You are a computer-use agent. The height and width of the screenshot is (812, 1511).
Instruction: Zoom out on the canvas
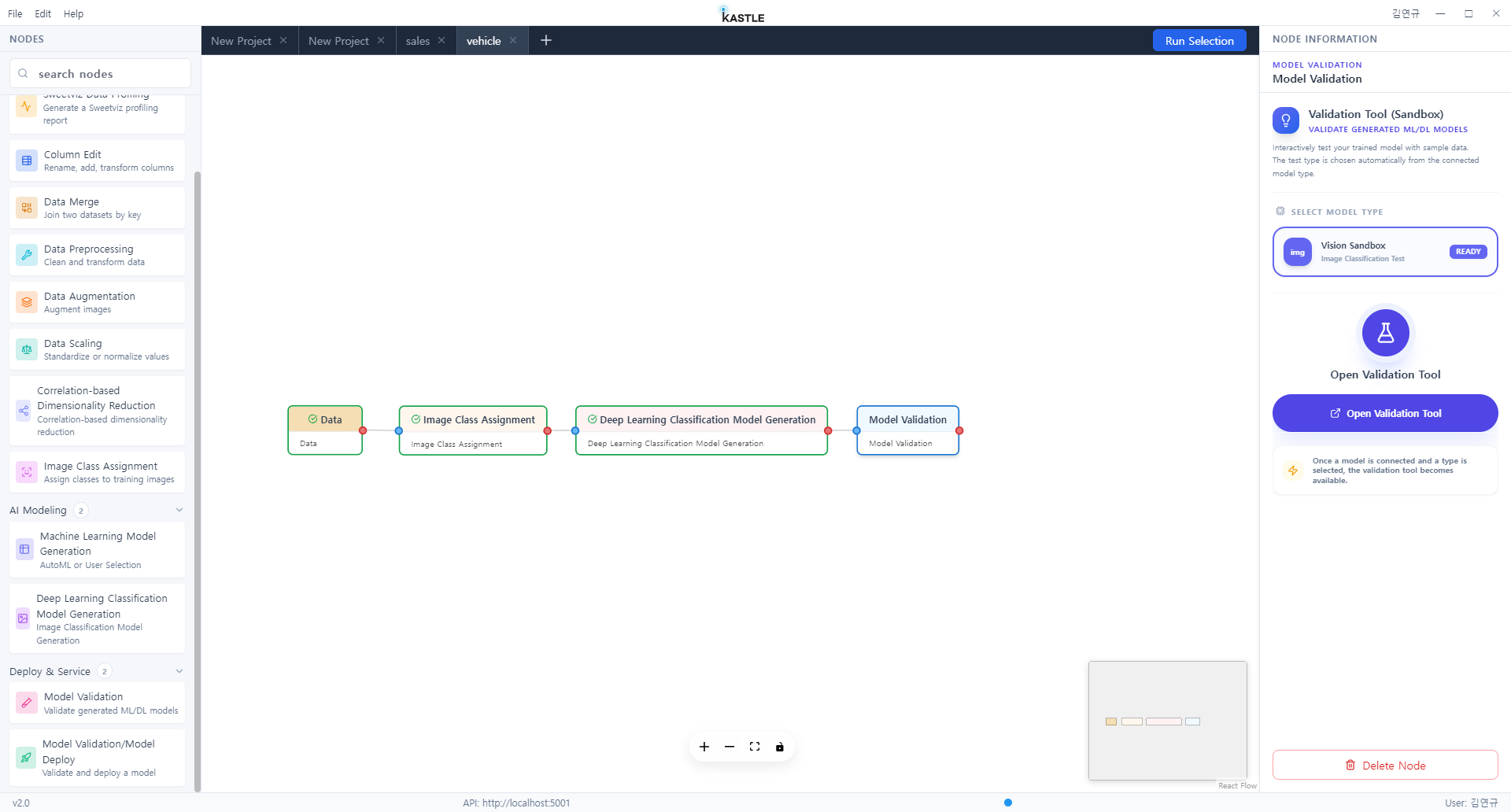coord(730,747)
